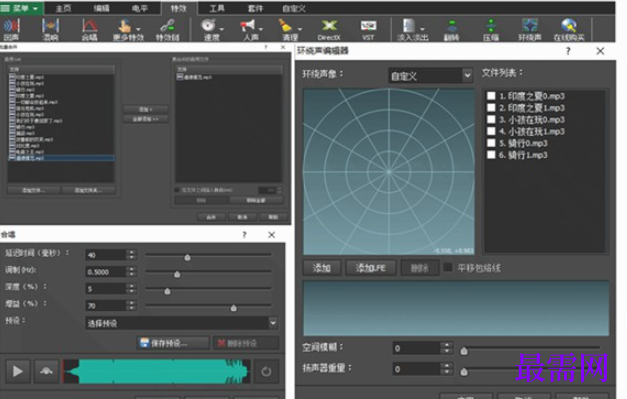Switch to the 自定义 tab
The width and height of the screenshot is (627, 399).
(294, 8)
